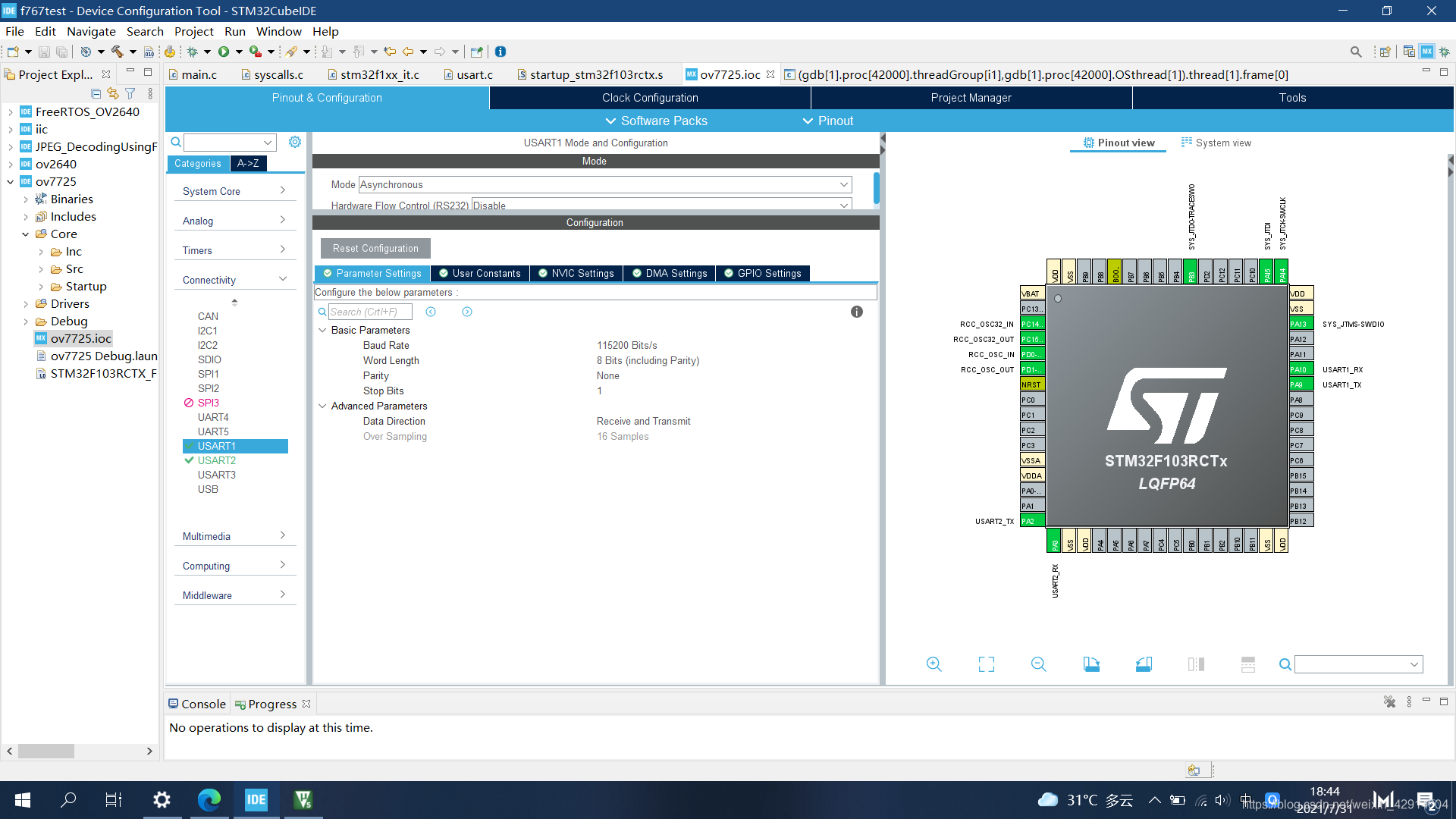Click Reset Configuration button
Image resolution: width=1456 pixels, height=819 pixels.
[x=375, y=248]
